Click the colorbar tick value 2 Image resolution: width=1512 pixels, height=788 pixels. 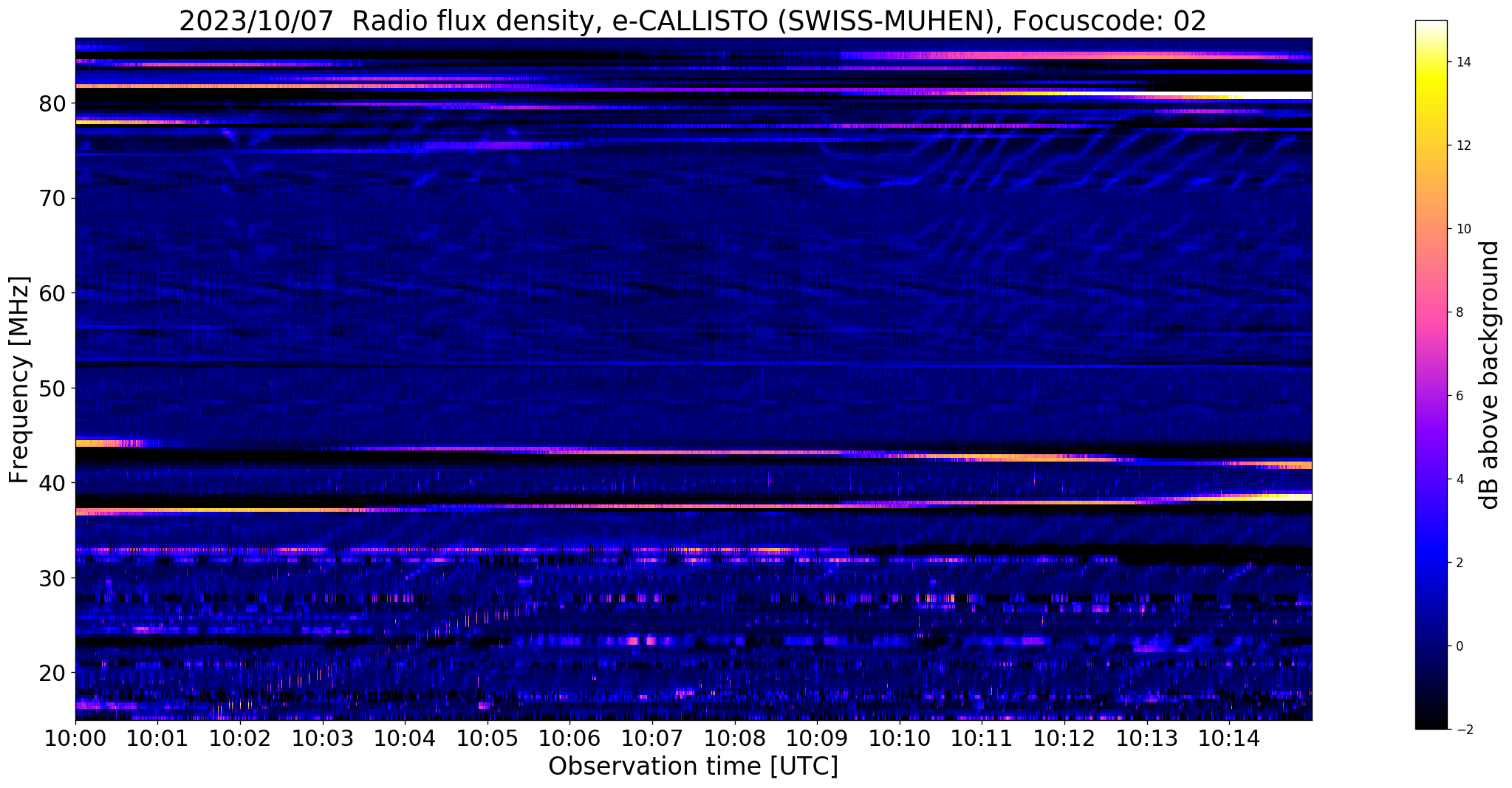coord(1459,563)
